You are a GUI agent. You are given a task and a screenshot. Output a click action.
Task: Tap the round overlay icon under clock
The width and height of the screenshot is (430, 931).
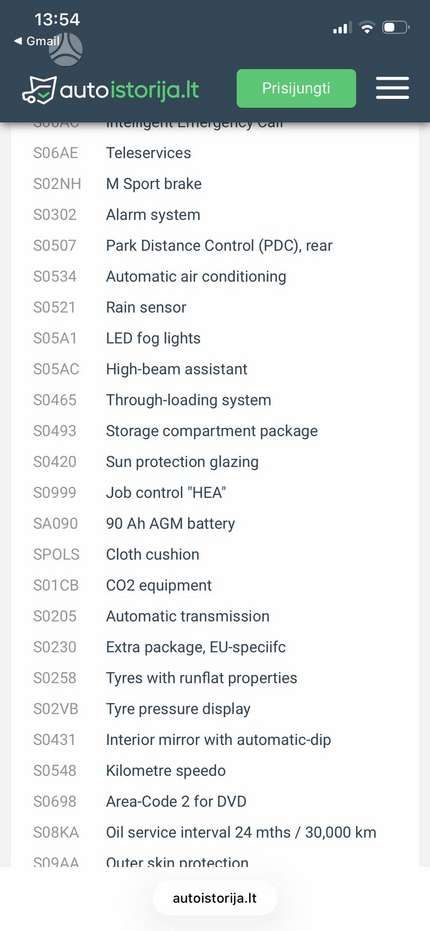(65, 50)
